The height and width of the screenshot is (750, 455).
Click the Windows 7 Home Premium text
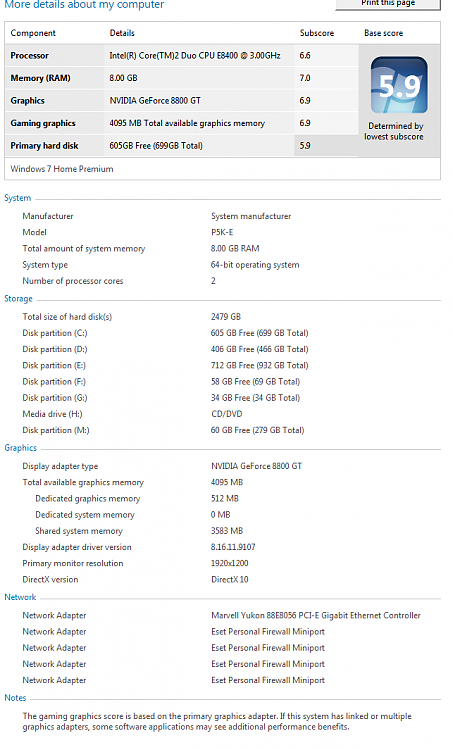tap(62, 169)
